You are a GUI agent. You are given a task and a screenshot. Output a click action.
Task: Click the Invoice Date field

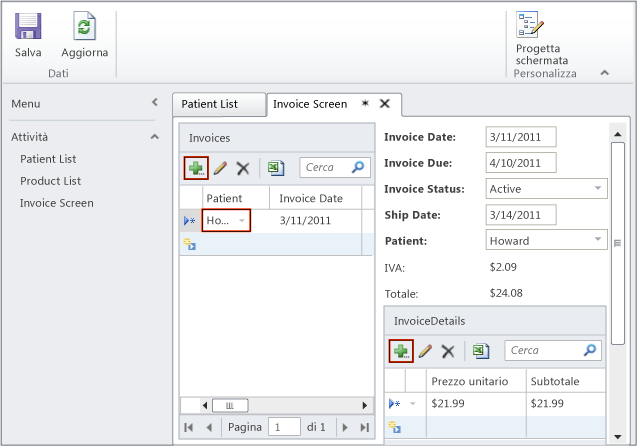pos(521,137)
